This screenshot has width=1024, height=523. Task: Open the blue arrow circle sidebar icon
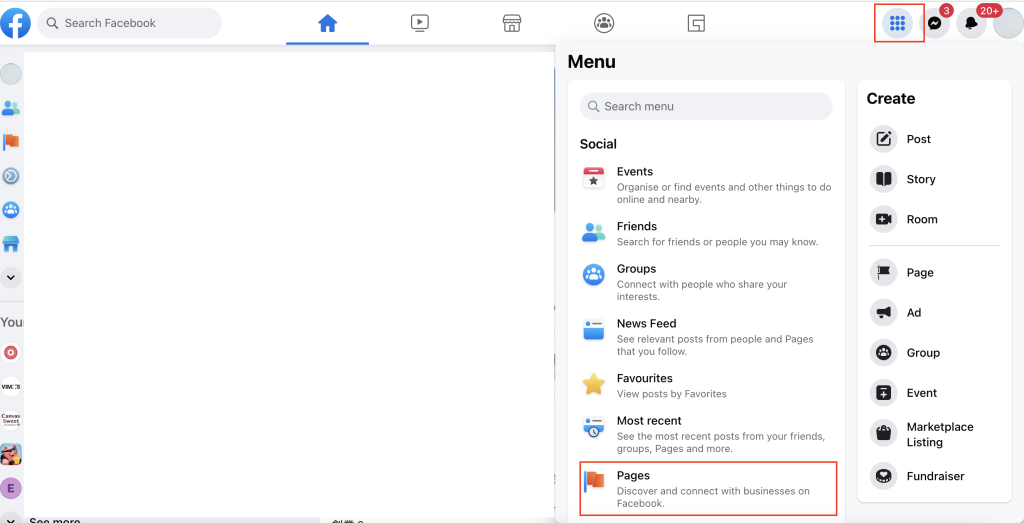tap(11, 176)
